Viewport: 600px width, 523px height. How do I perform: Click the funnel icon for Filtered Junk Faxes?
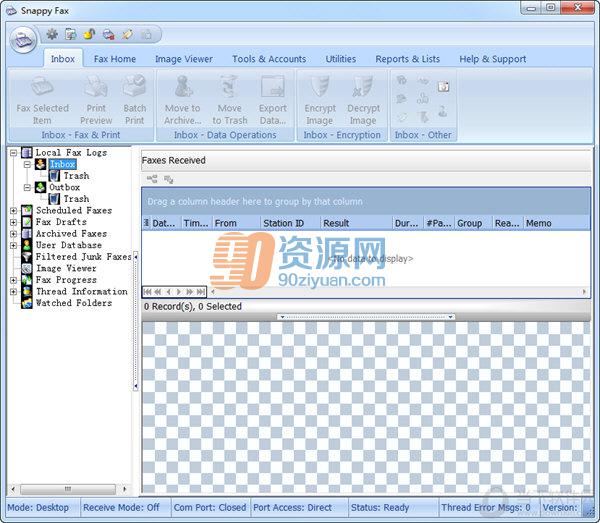click(x=27, y=257)
